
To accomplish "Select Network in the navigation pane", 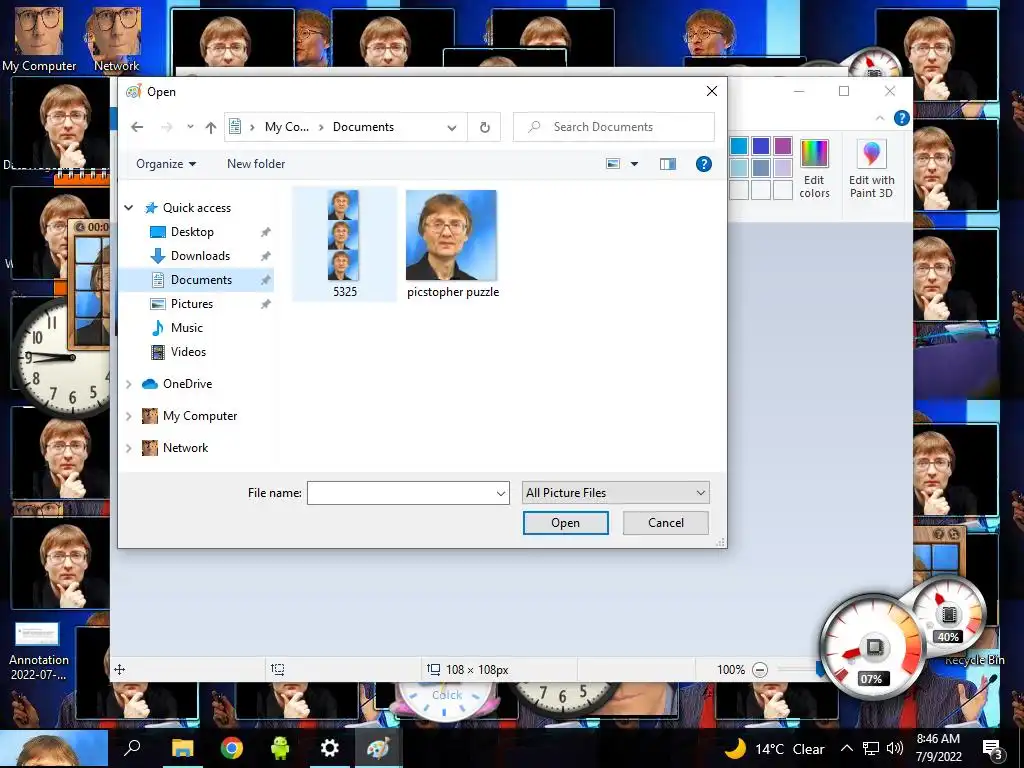I will 185,448.
